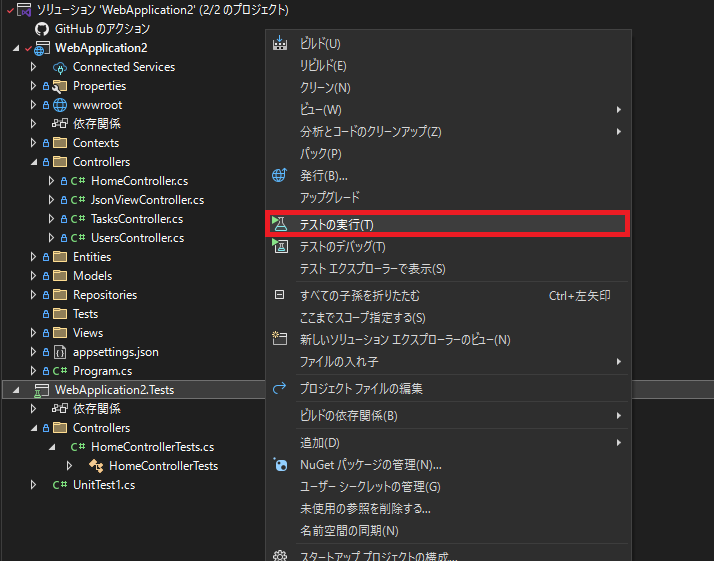714x561 pixels.
Task: Click the flask icon next to テストの実行(T)
Action: 280,224
